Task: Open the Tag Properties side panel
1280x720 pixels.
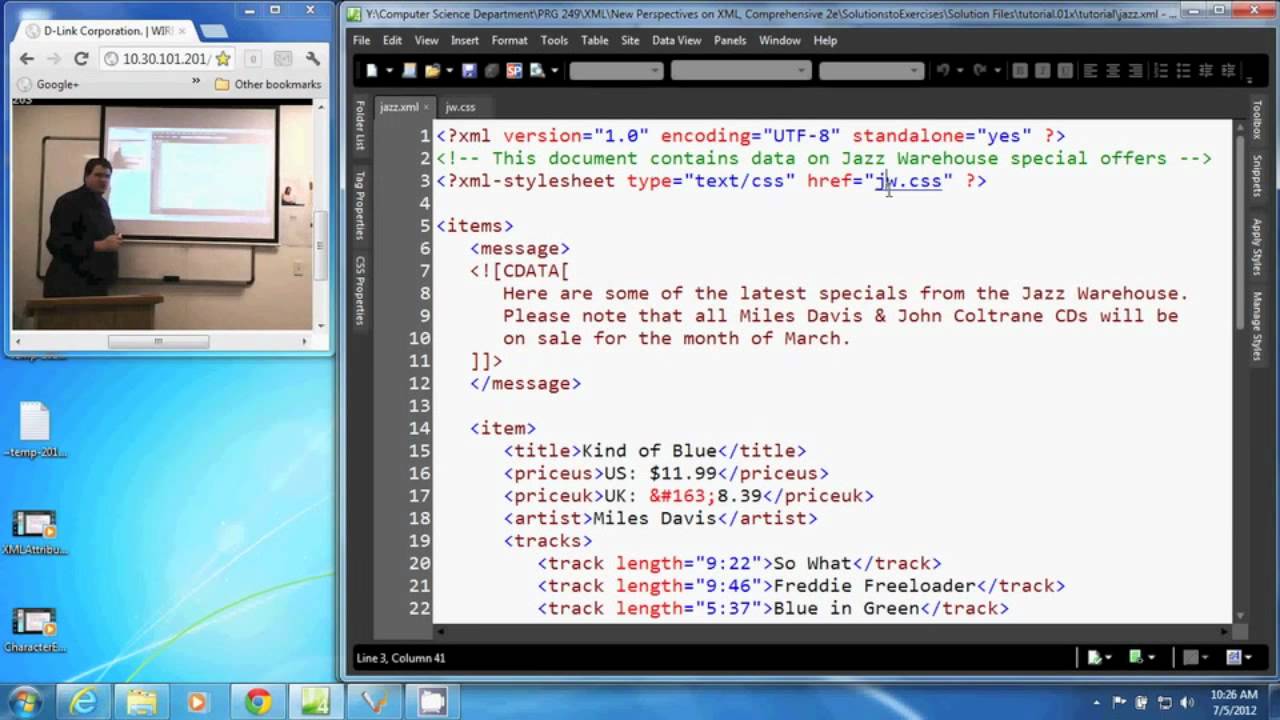Action: [x=361, y=204]
